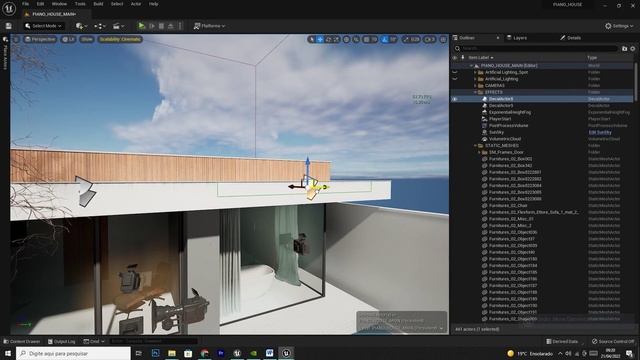Toggle grid snapping in viewport
Viewport: 640px width, 360px height.
(367, 40)
